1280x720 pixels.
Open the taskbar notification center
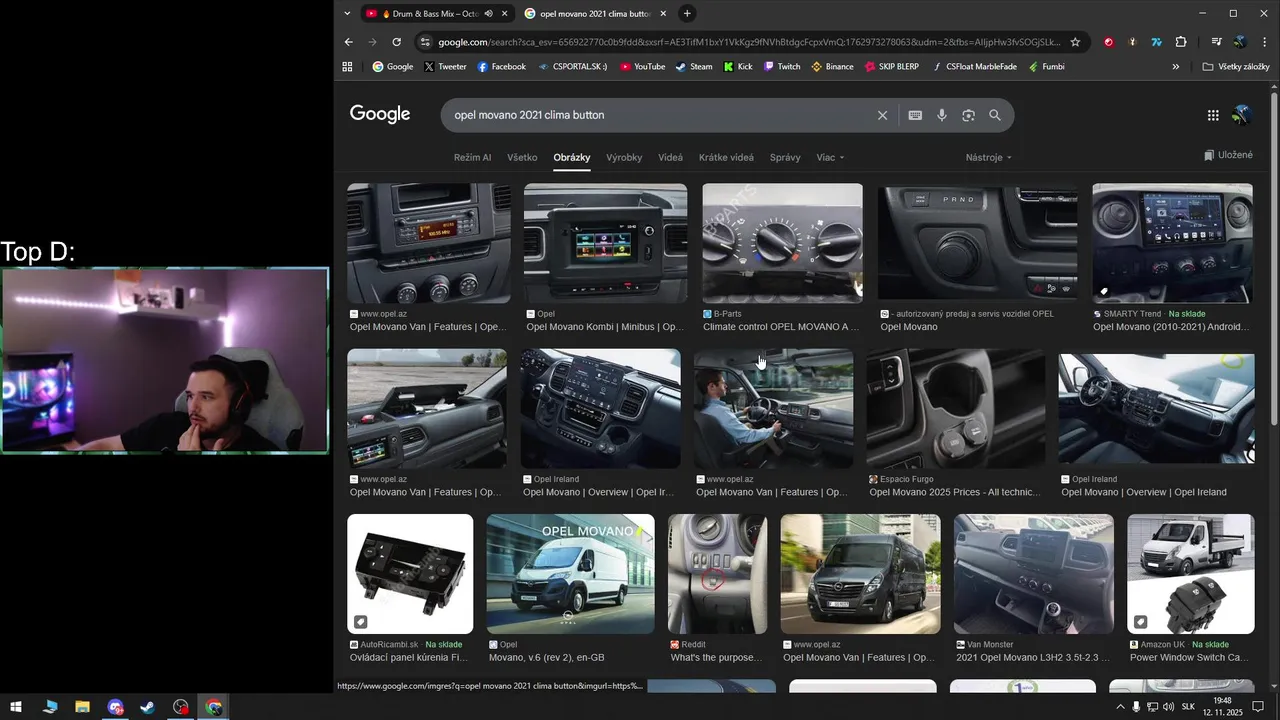[1259, 707]
